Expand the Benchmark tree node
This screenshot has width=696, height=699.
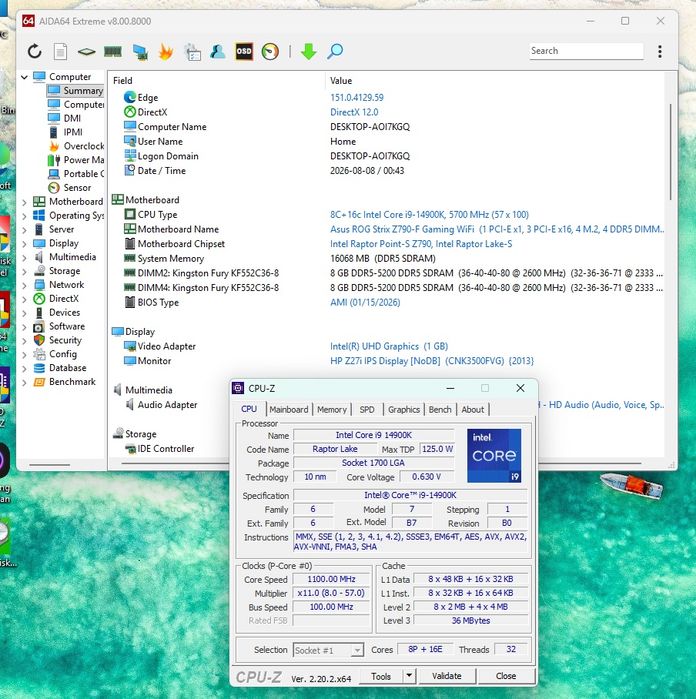point(25,382)
